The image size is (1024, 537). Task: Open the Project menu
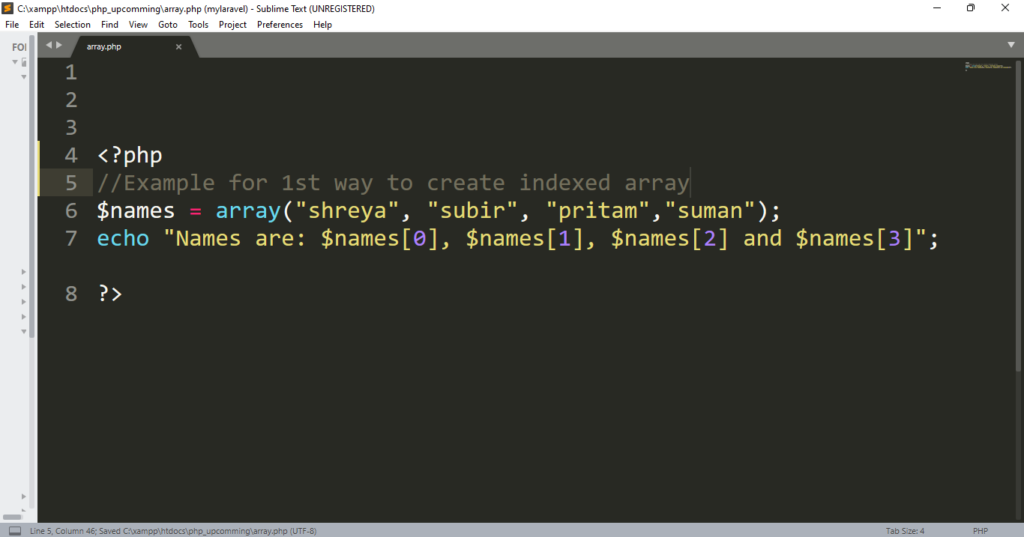coord(232,24)
